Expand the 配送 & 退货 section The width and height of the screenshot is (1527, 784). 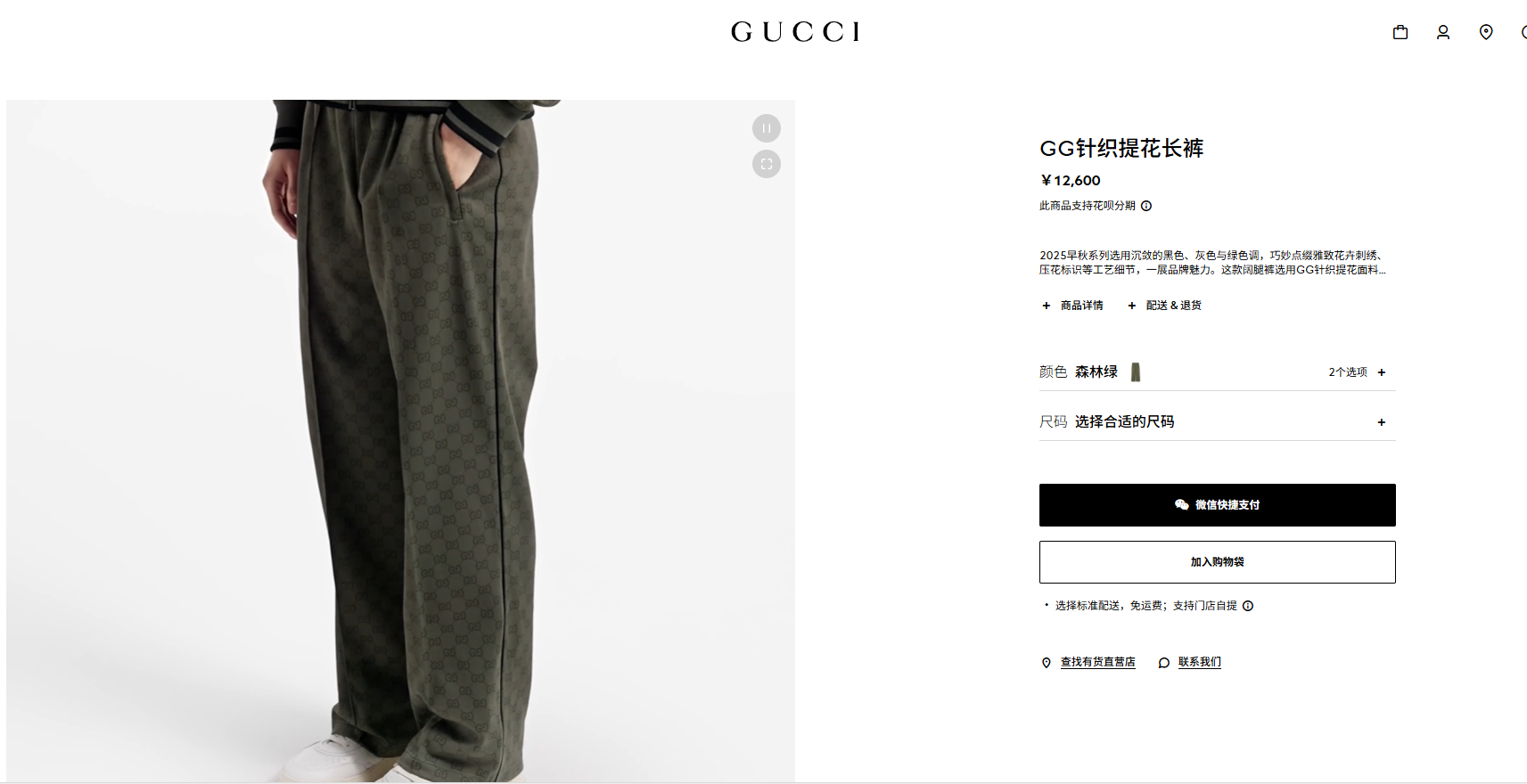coord(1164,306)
